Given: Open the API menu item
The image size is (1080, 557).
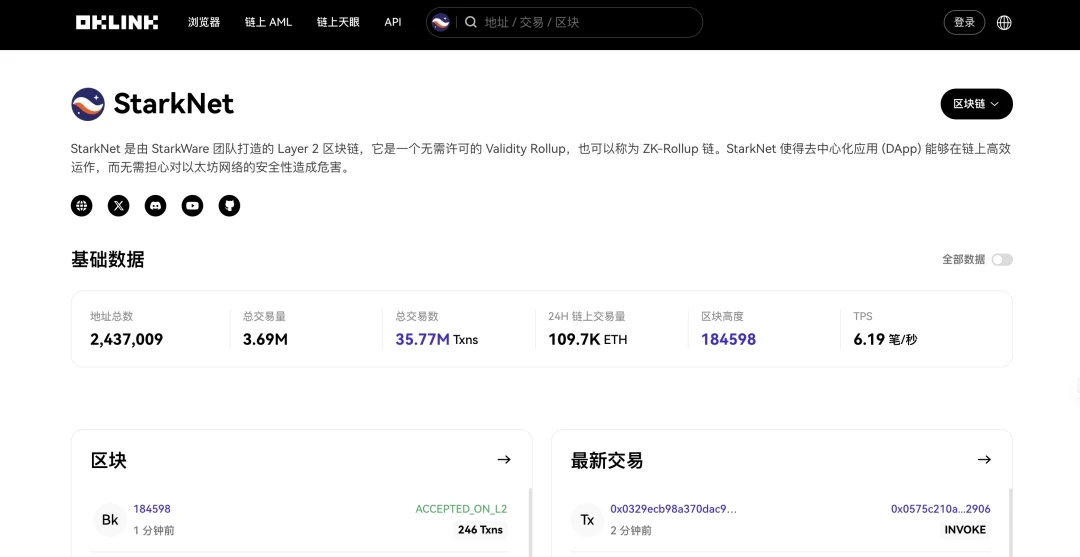Looking at the screenshot, I should (x=393, y=22).
